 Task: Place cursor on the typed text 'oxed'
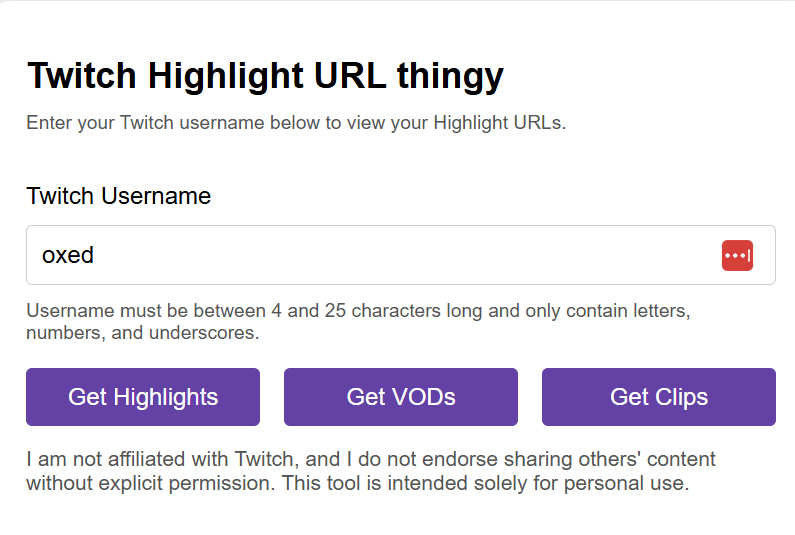tap(68, 255)
